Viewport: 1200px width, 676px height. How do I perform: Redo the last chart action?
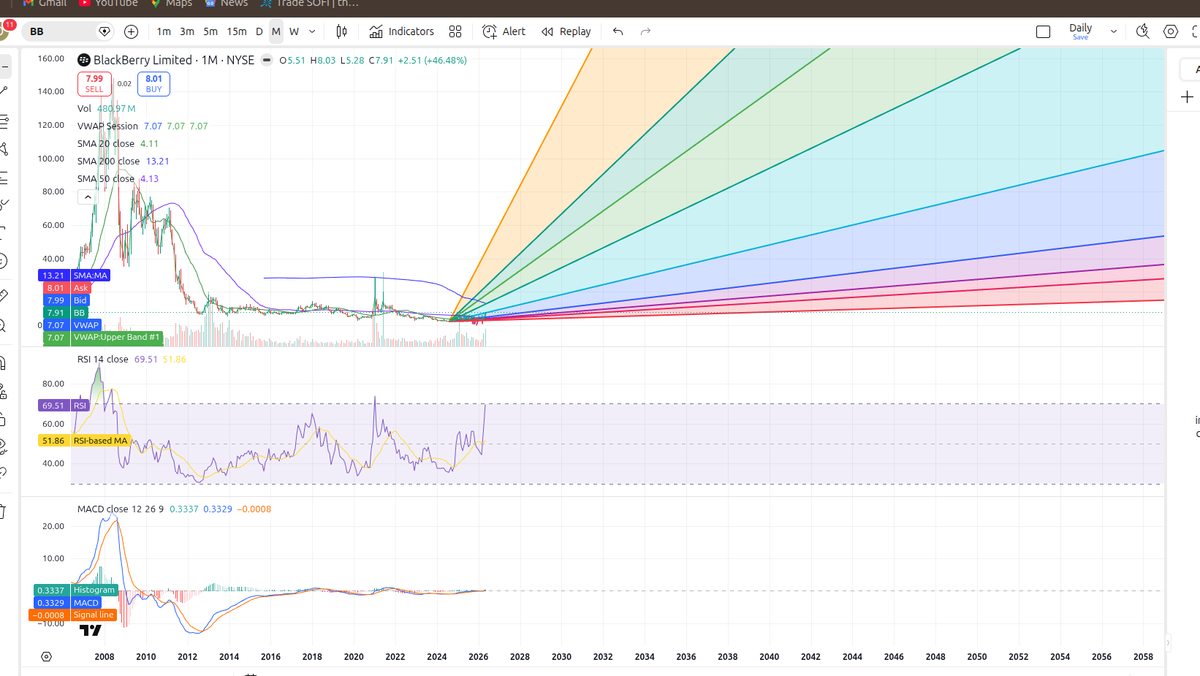[x=646, y=32]
